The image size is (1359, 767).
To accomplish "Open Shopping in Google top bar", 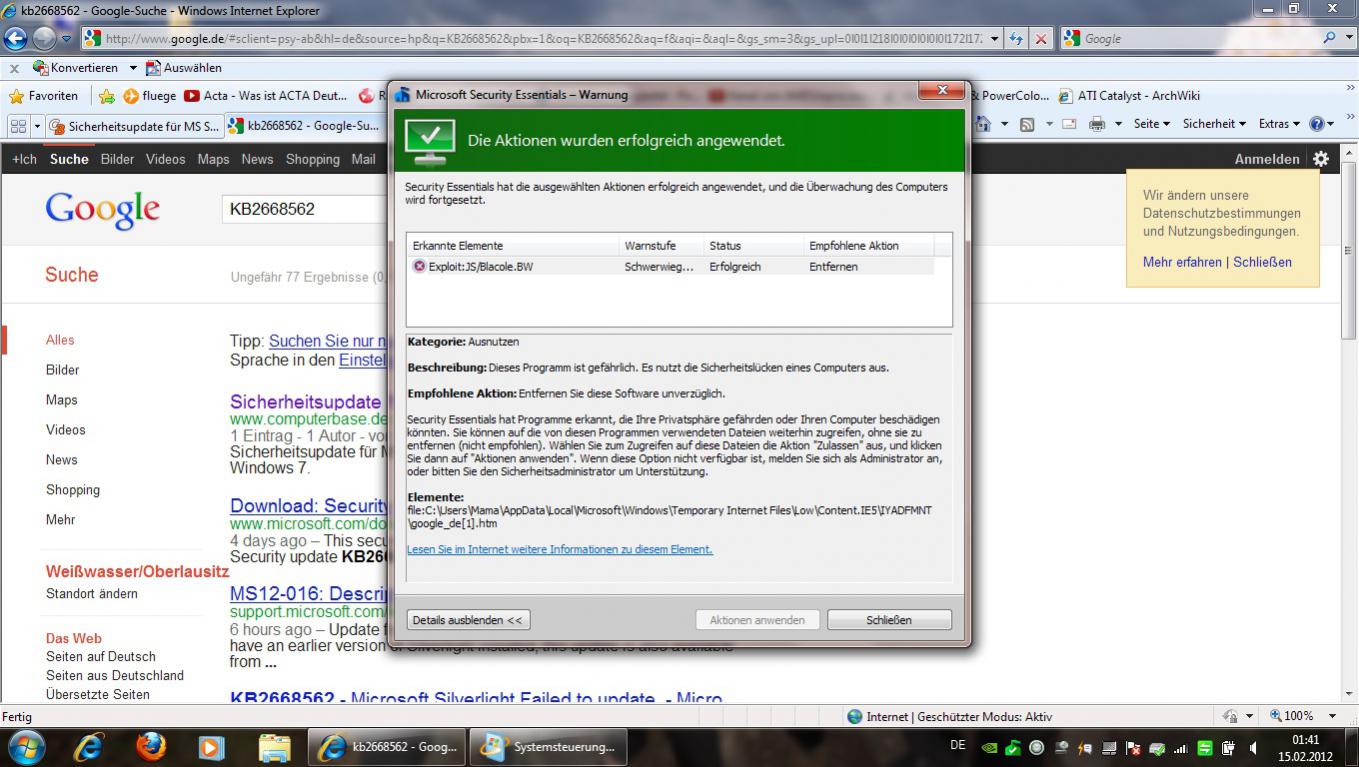I will click(x=312, y=159).
